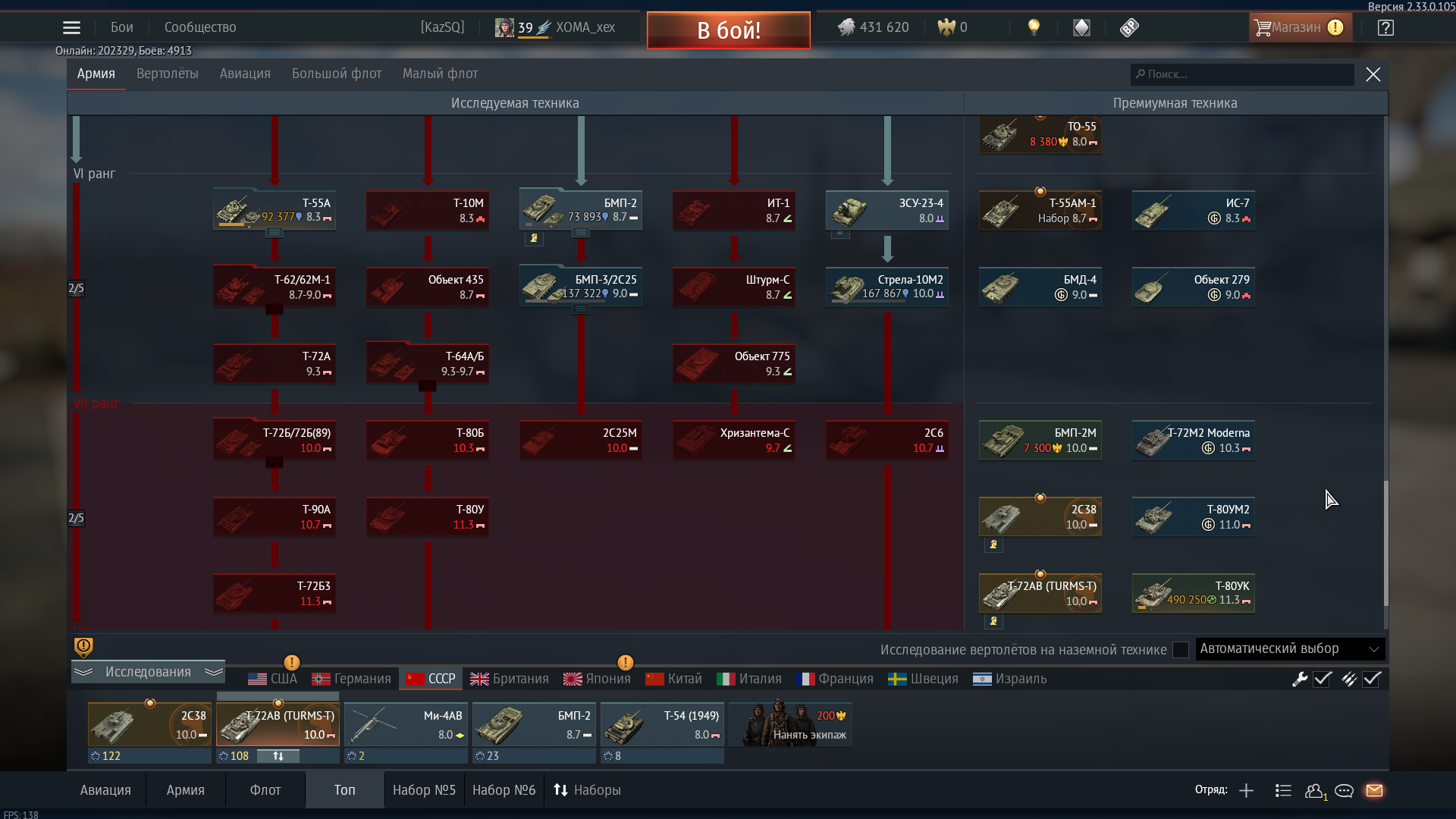This screenshot has height=819, width=1456.
Task: Open the Battle Pass BP icon
Action: tap(1129, 27)
